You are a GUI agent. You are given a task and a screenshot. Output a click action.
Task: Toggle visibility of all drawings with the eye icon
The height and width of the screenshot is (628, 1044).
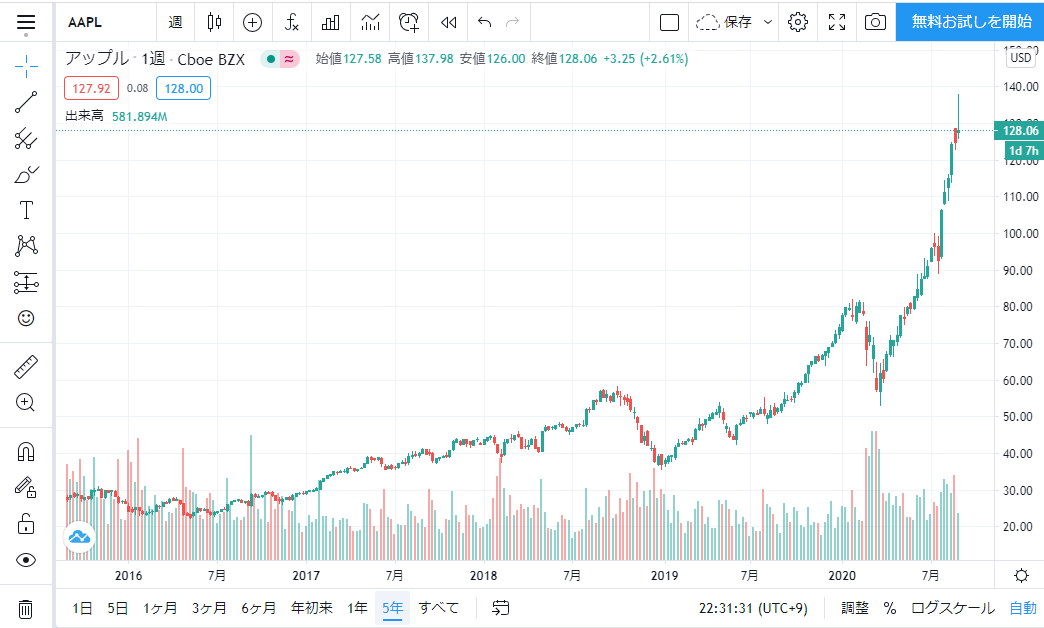pos(26,559)
